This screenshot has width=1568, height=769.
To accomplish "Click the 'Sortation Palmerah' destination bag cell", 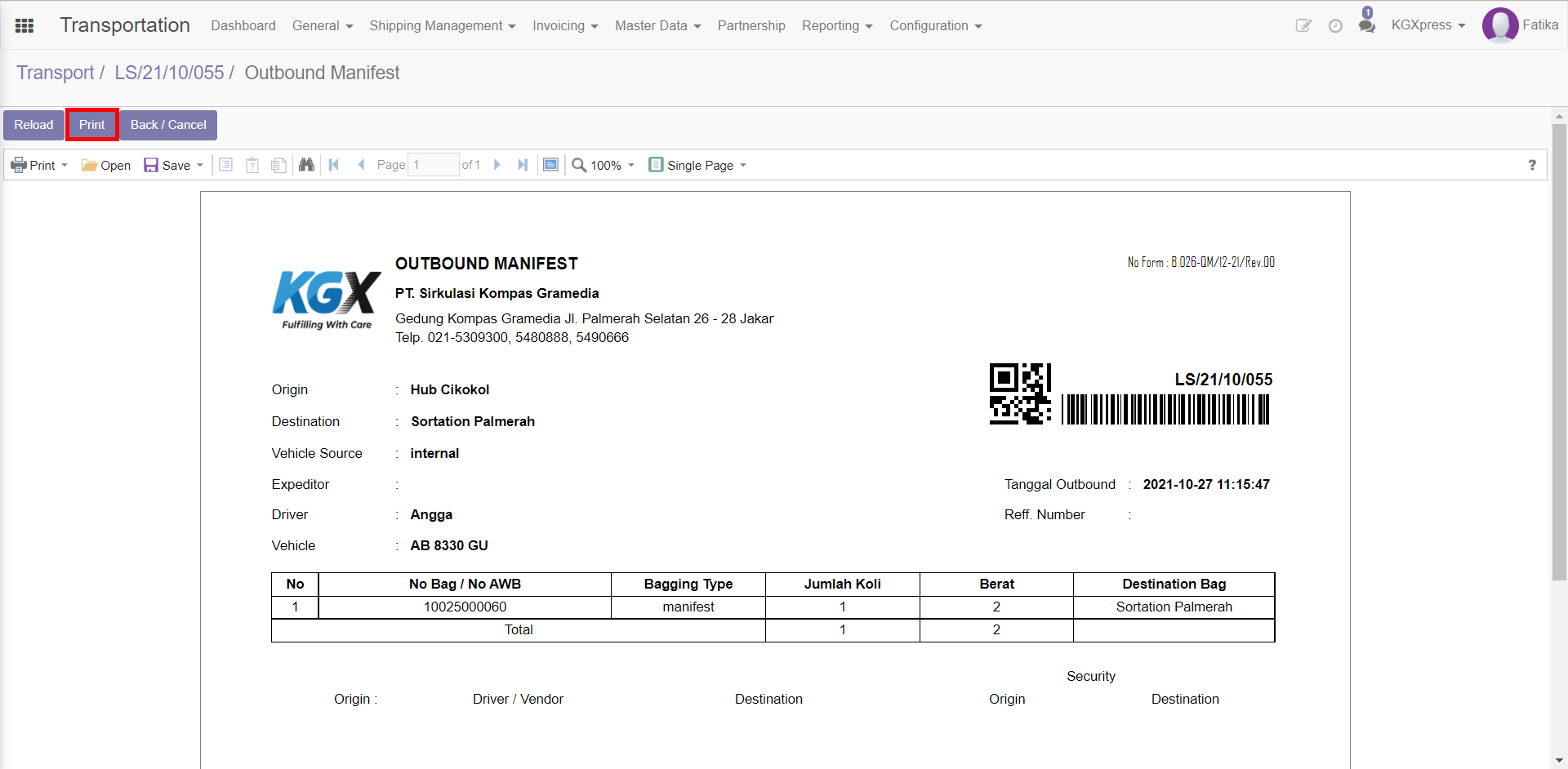I will [1174, 607].
